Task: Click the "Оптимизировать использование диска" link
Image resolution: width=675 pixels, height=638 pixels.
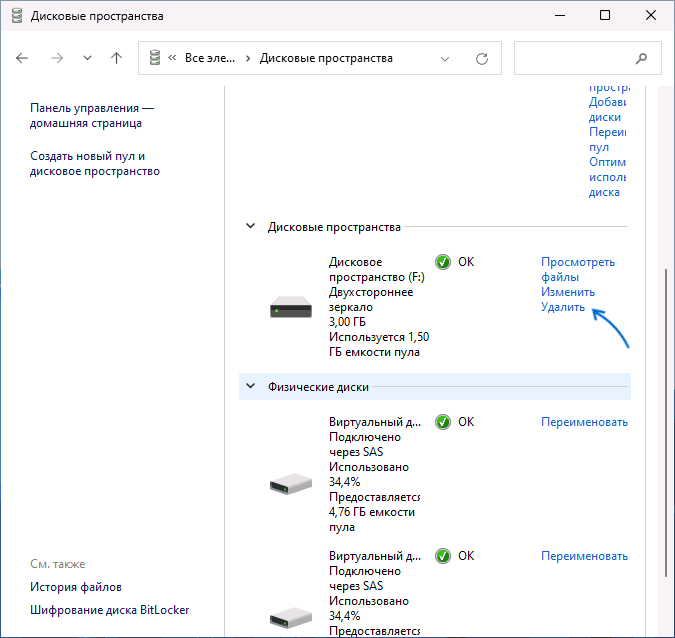Action: point(607,177)
